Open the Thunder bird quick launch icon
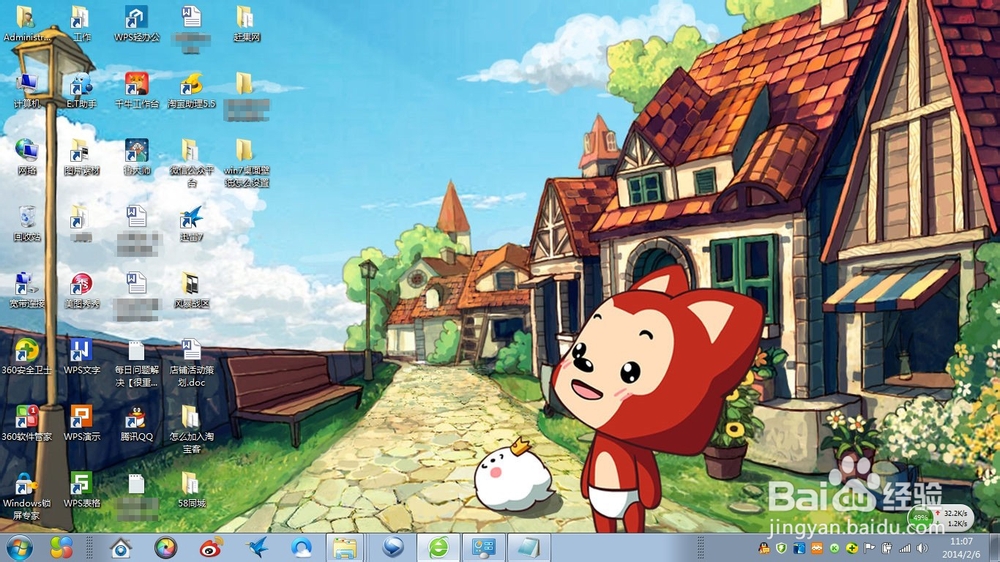Viewport: 1000px width, 562px height. pyautogui.click(x=257, y=548)
